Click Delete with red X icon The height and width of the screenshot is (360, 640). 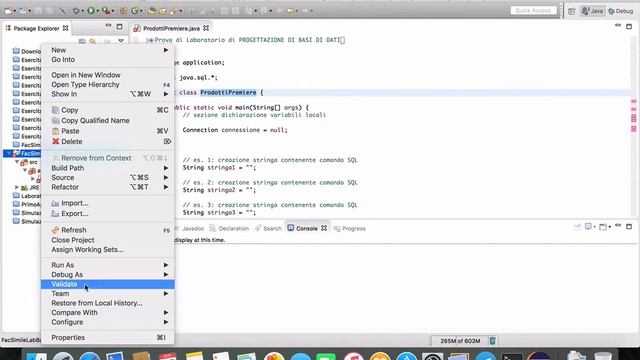108,142
